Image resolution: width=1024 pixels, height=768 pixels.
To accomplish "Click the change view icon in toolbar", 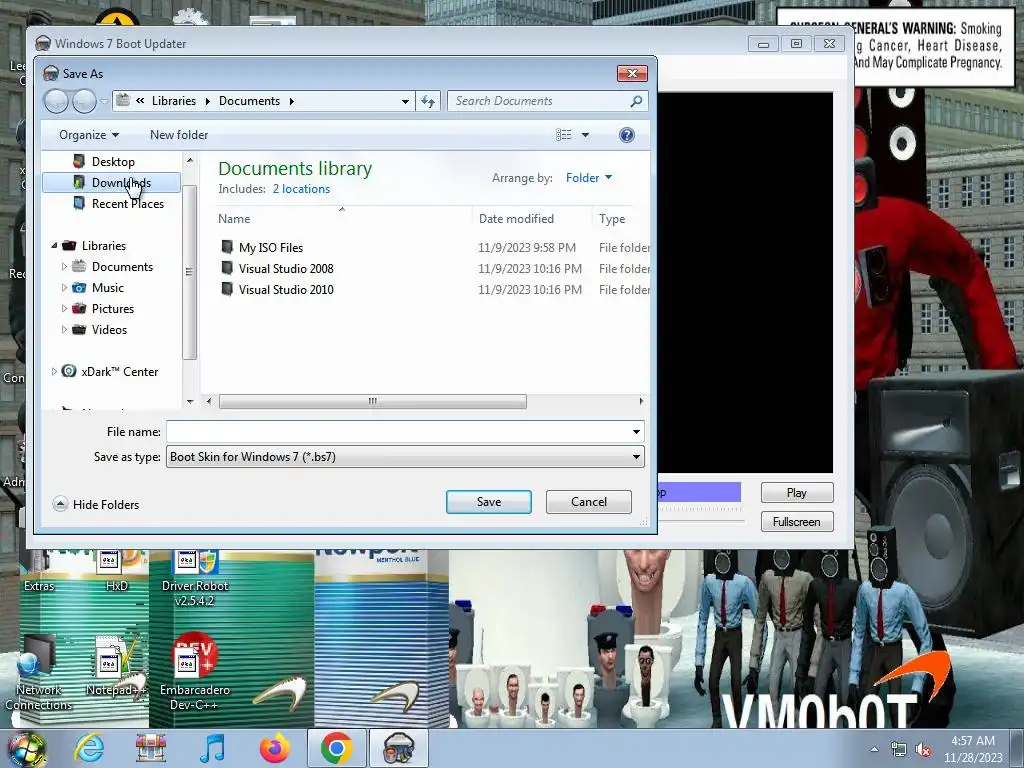I will (564, 135).
